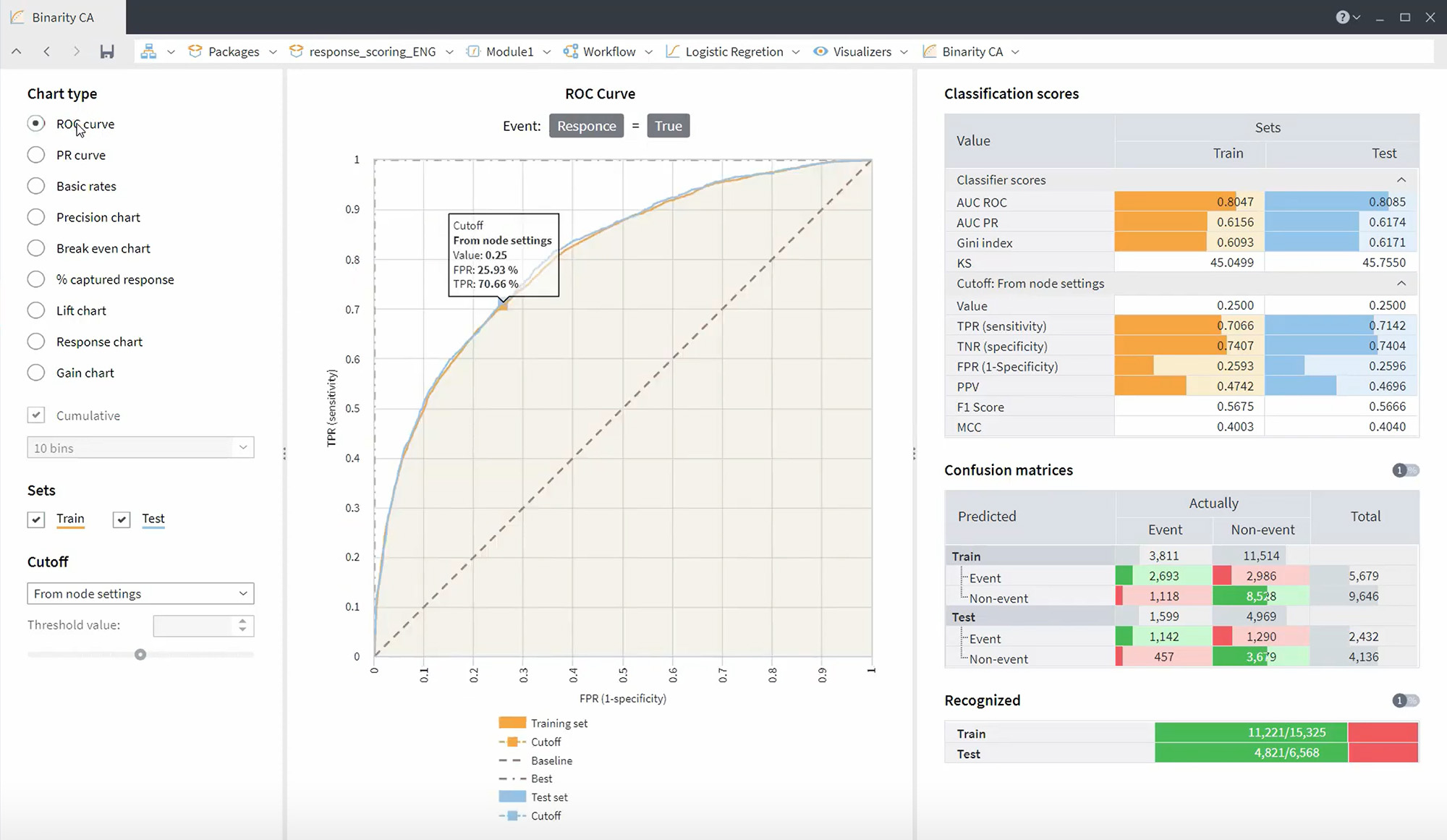Screen dimensions: 1447x840
Task: Collapse the Cutoff: From node settings section
Action: tap(1401, 283)
